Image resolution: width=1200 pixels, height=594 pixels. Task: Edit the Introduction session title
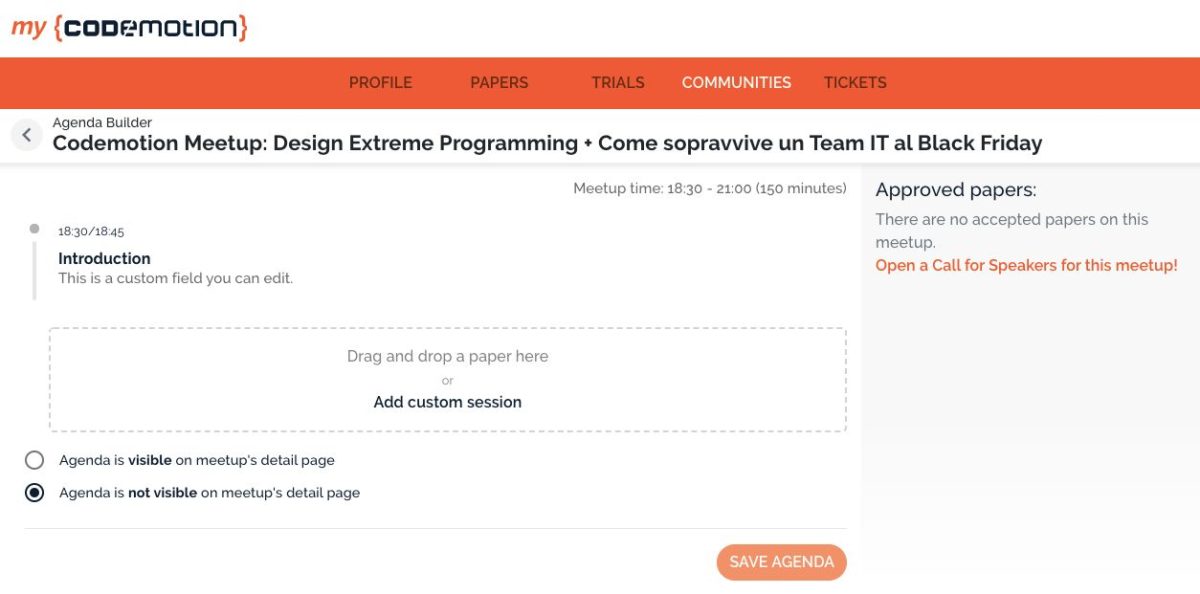point(105,258)
